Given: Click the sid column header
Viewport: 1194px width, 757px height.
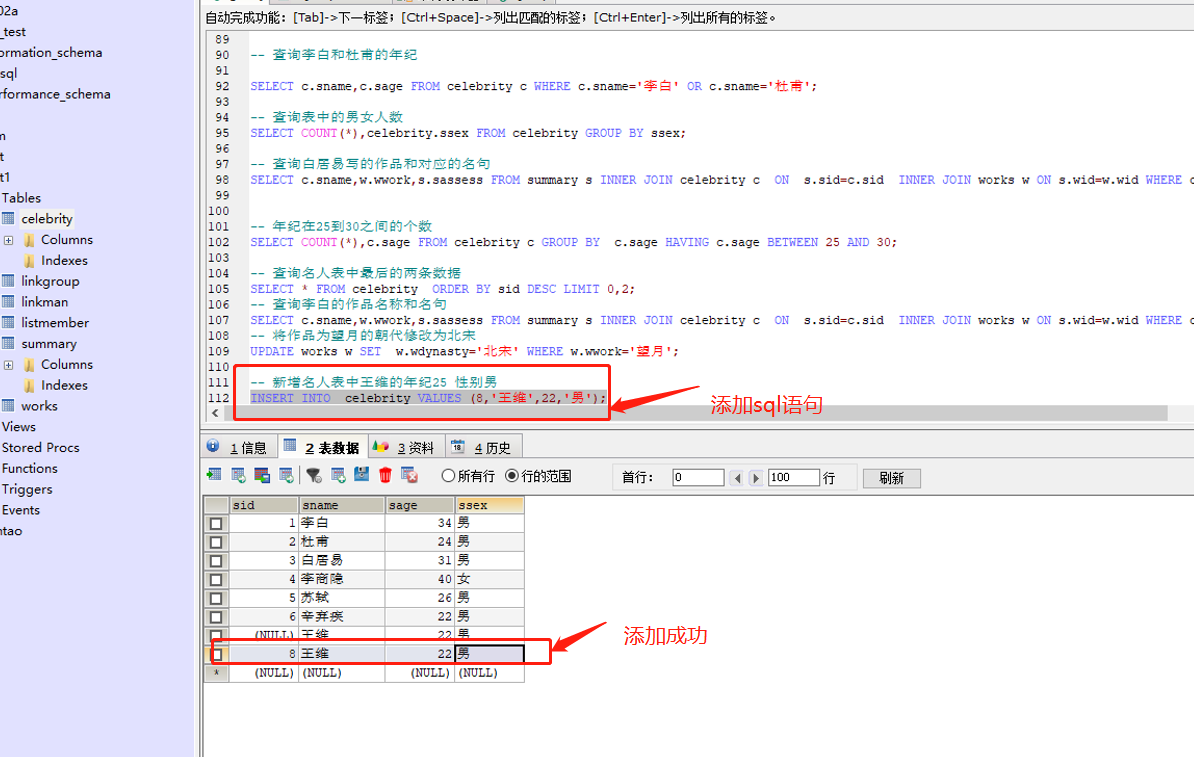Looking at the screenshot, I should [x=263, y=505].
